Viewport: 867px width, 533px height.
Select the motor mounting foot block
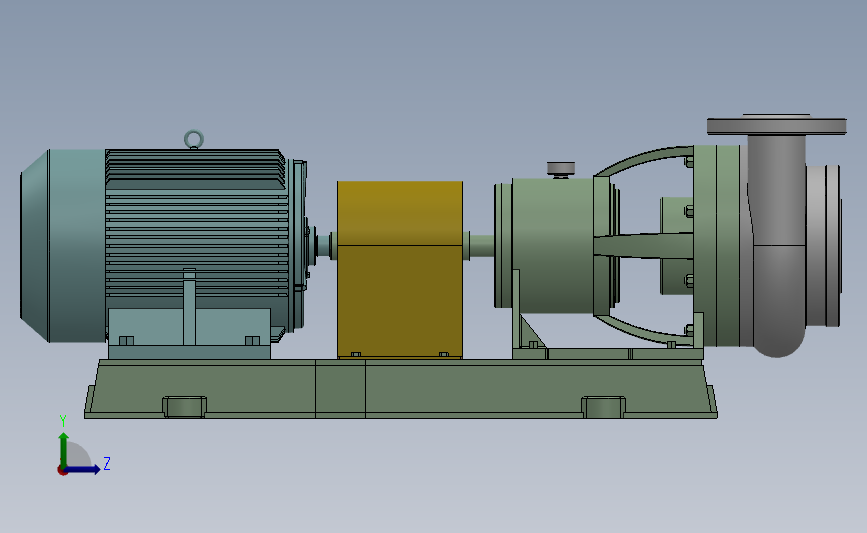pos(189,333)
